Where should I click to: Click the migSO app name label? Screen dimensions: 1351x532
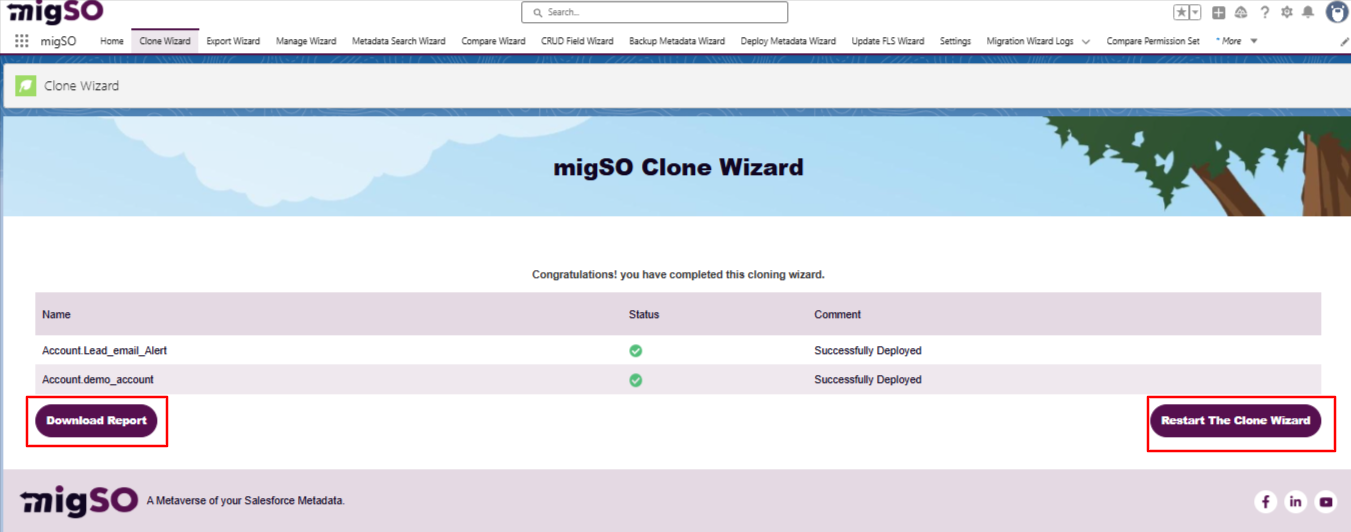tap(58, 41)
